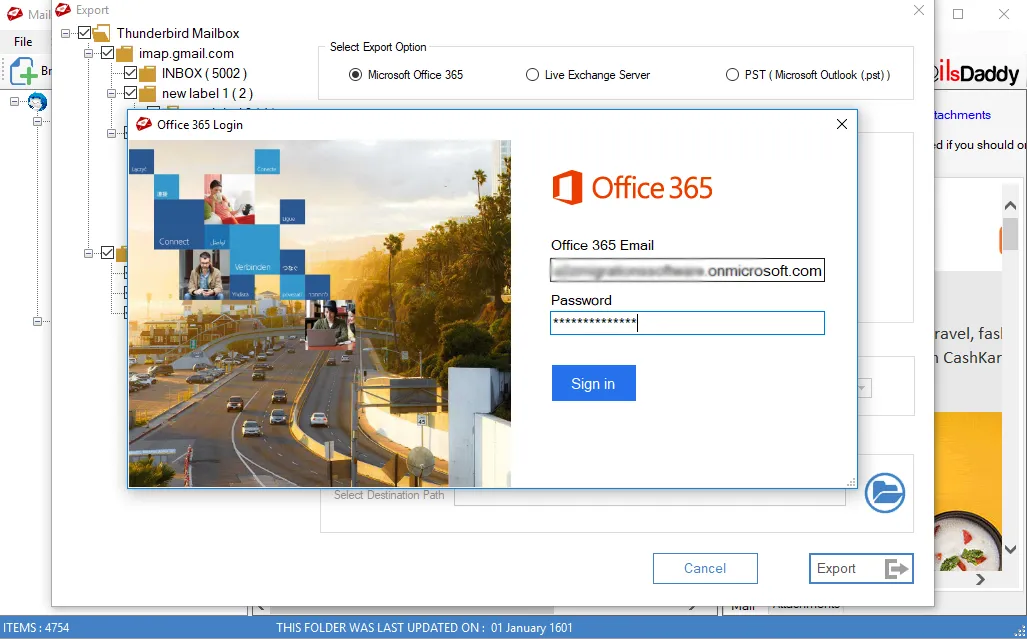Collapse the second account tree node

(x=88, y=253)
